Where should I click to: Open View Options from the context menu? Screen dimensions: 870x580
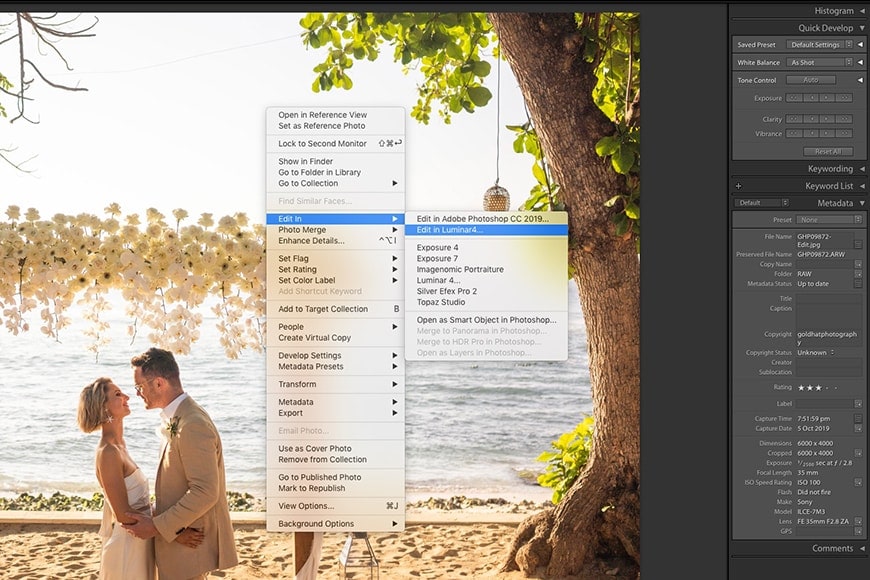pyautogui.click(x=335, y=506)
